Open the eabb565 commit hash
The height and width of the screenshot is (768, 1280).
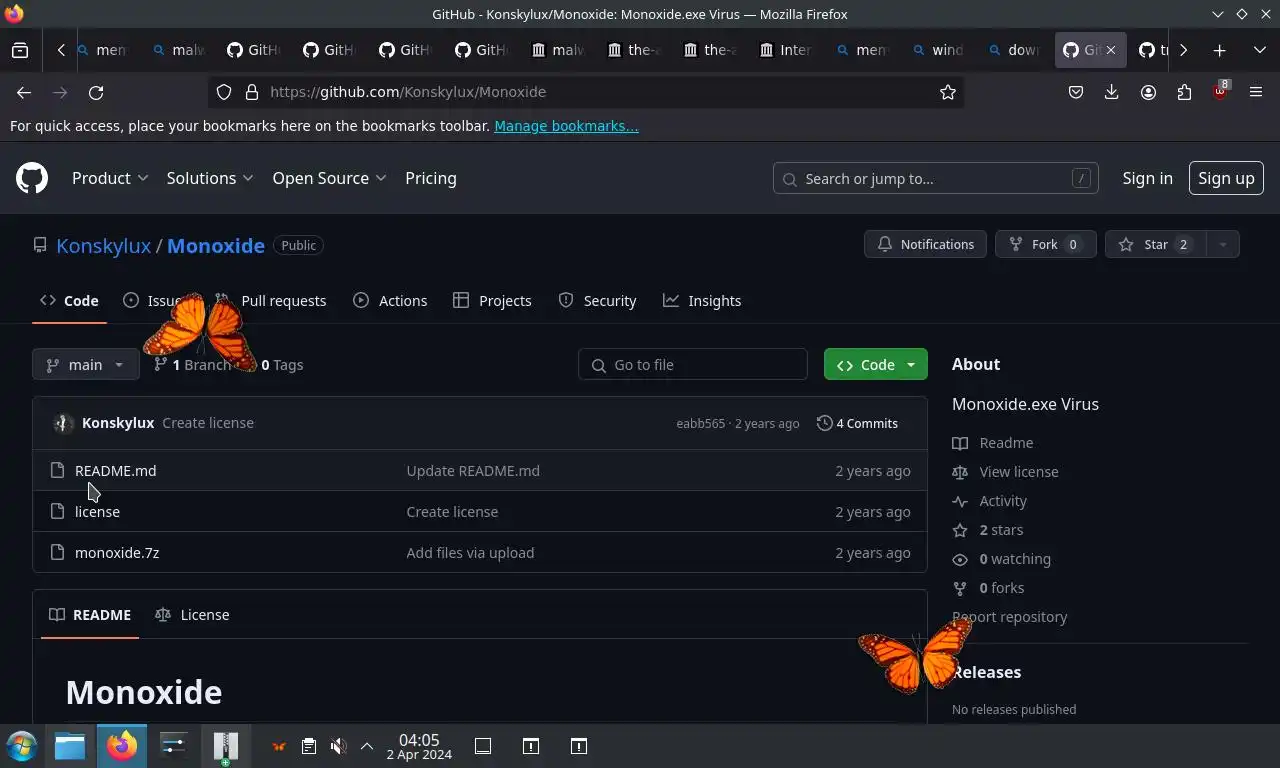(x=700, y=424)
